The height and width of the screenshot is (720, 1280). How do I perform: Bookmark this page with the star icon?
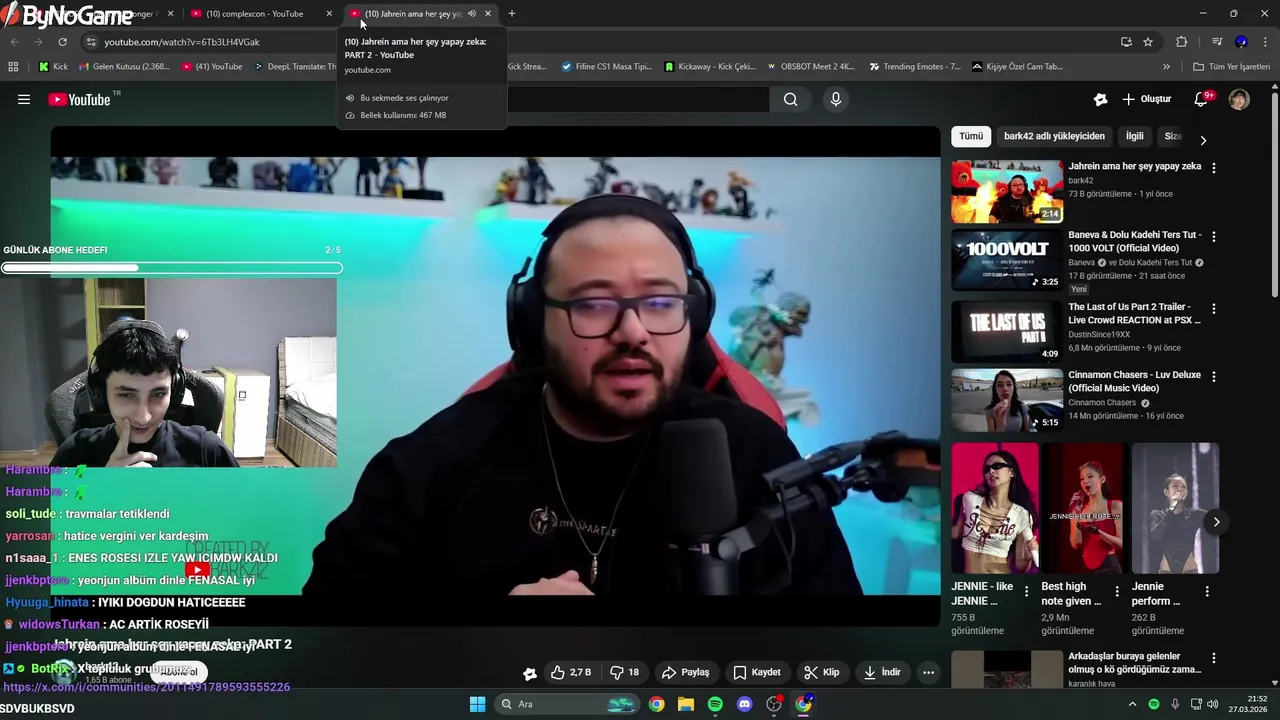[1148, 42]
